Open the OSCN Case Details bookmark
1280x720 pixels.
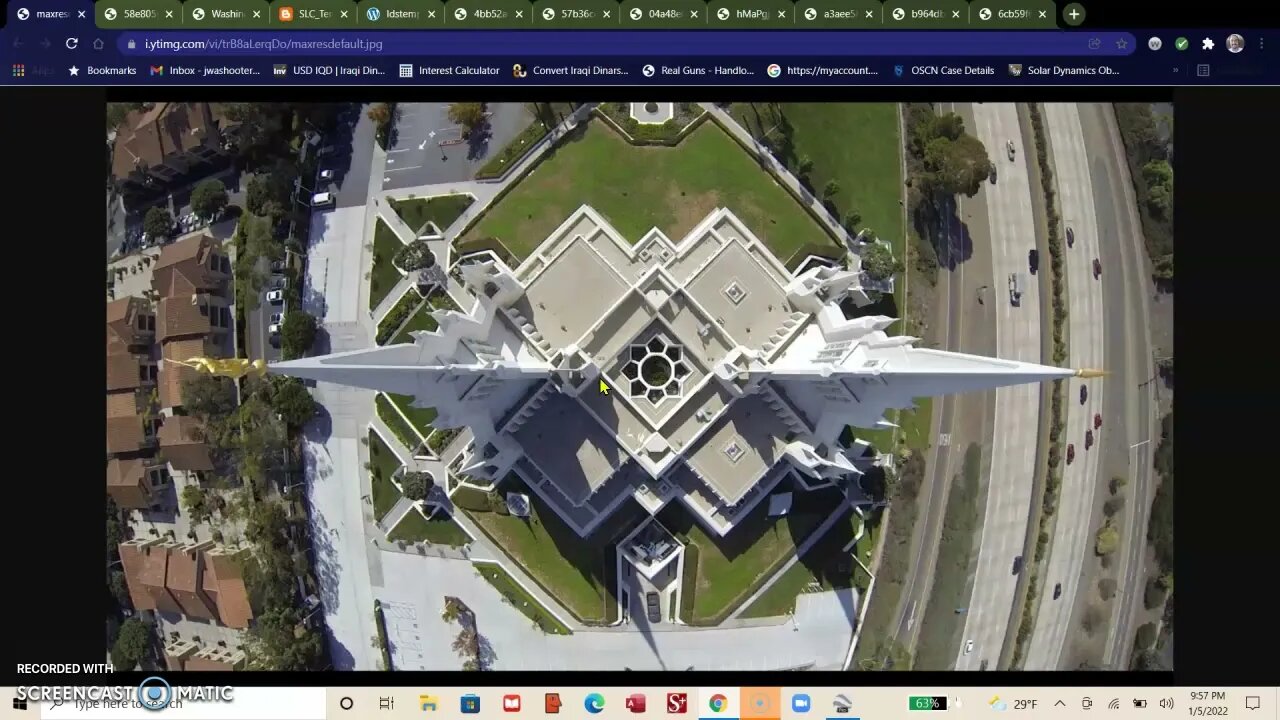(x=943, y=71)
